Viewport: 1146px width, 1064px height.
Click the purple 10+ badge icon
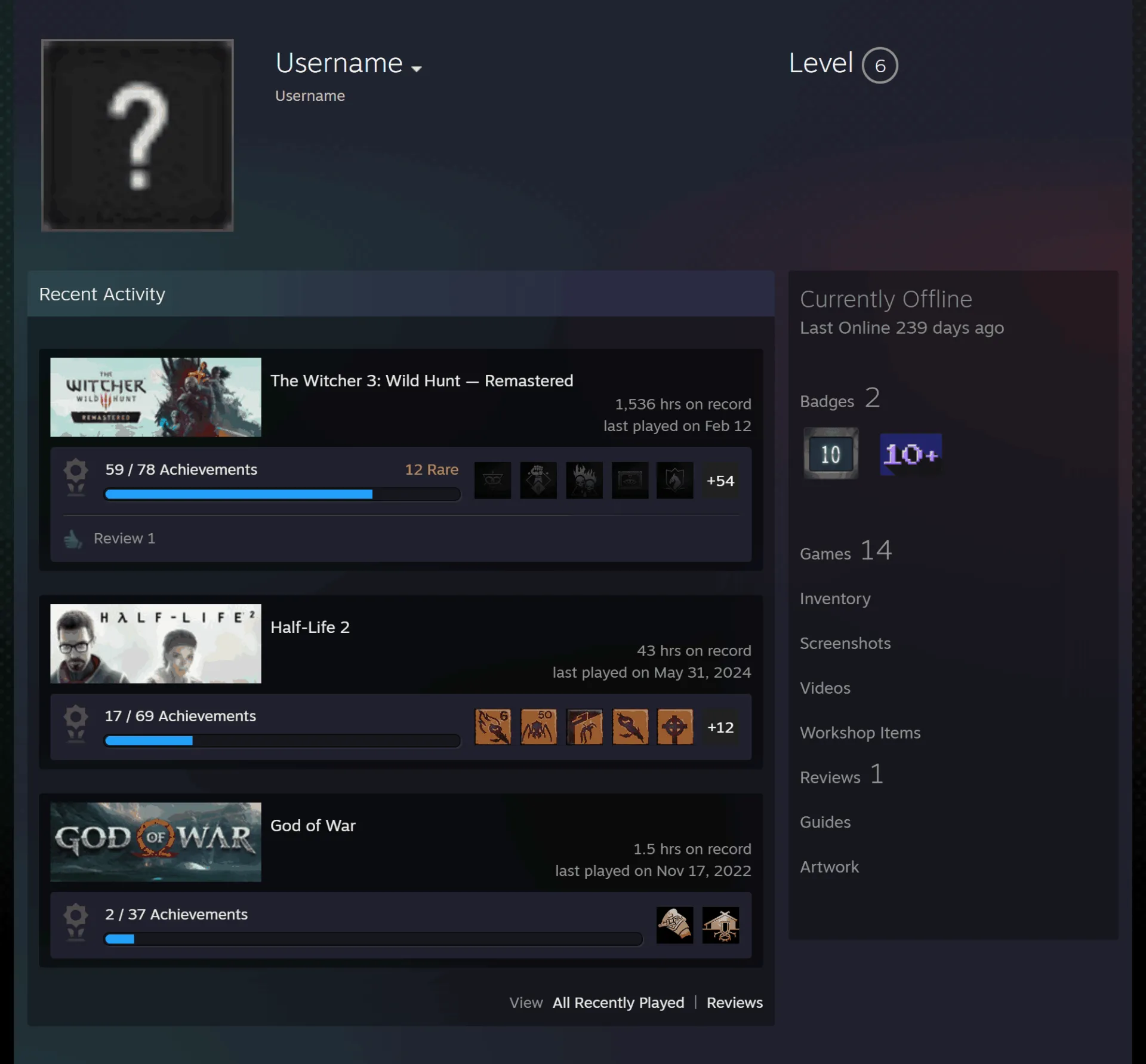click(x=911, y=454)
